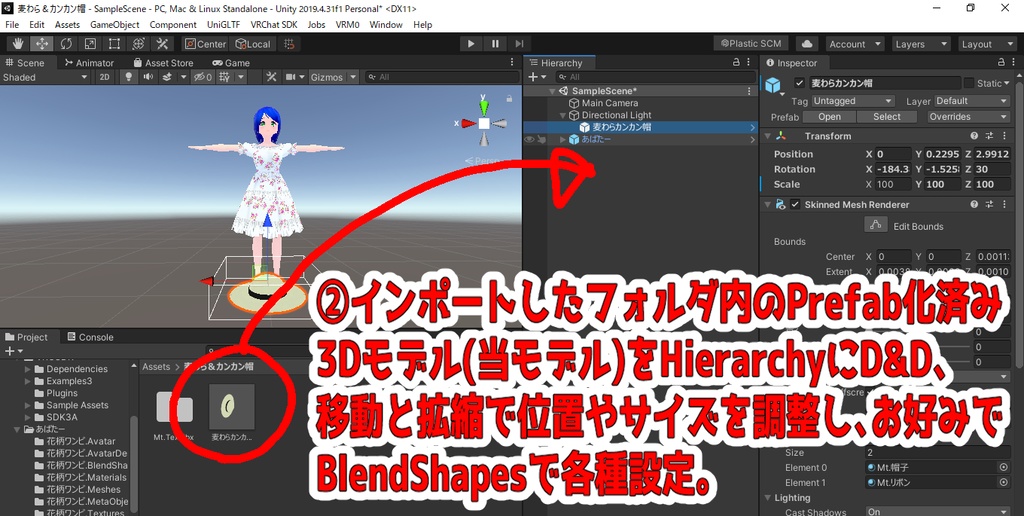
Task: Select the Move tool
Action: click(x=42, y=44)
